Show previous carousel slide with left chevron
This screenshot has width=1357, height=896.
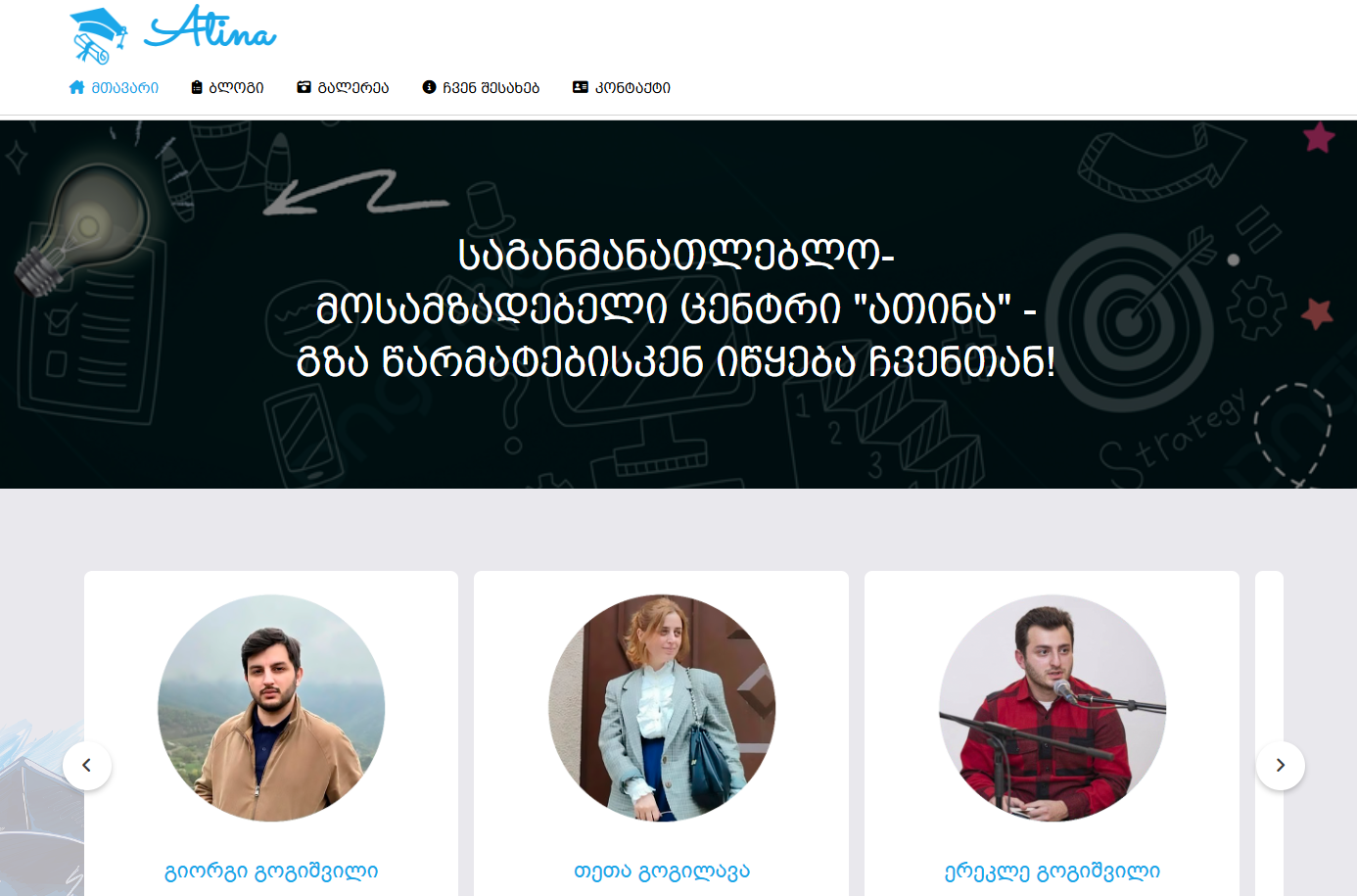point(87,765)
